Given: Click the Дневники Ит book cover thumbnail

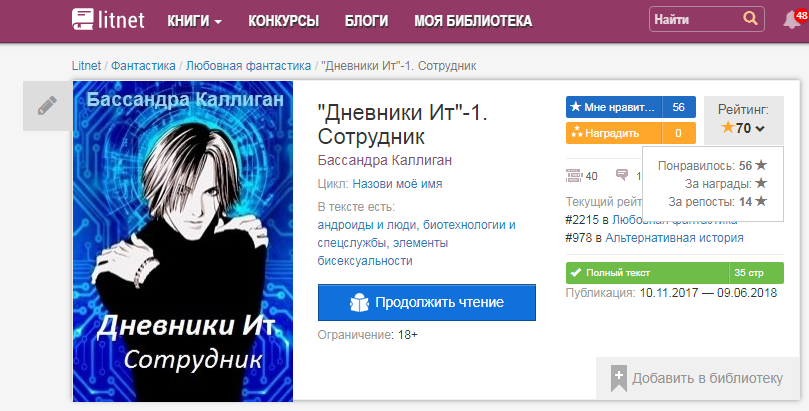Looking at the screenshot, I should (x=183, y=241).
